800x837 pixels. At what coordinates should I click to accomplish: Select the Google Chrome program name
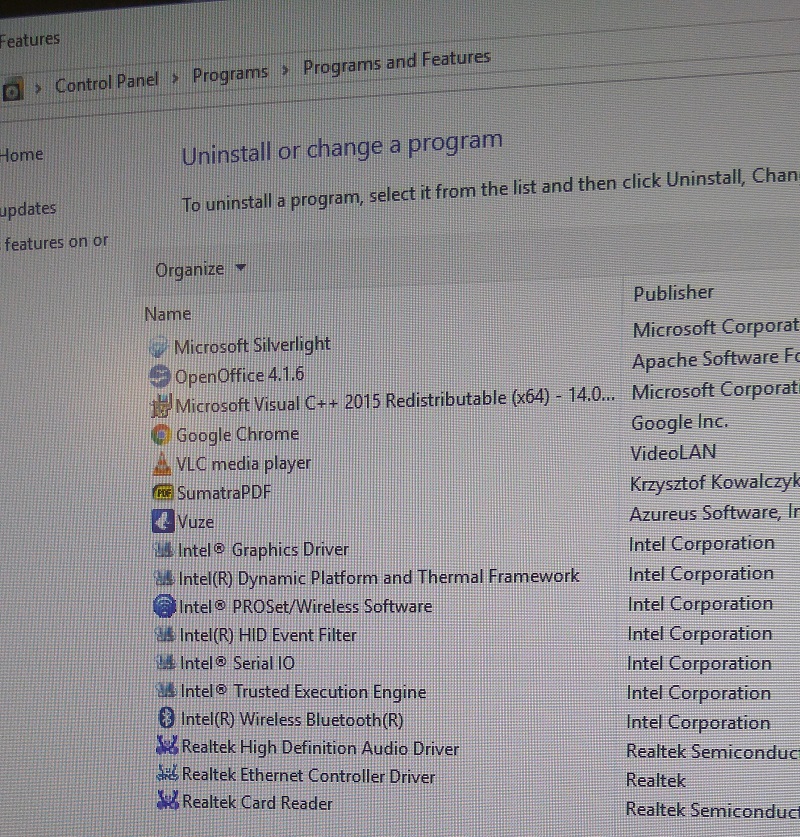coord(237,435)
